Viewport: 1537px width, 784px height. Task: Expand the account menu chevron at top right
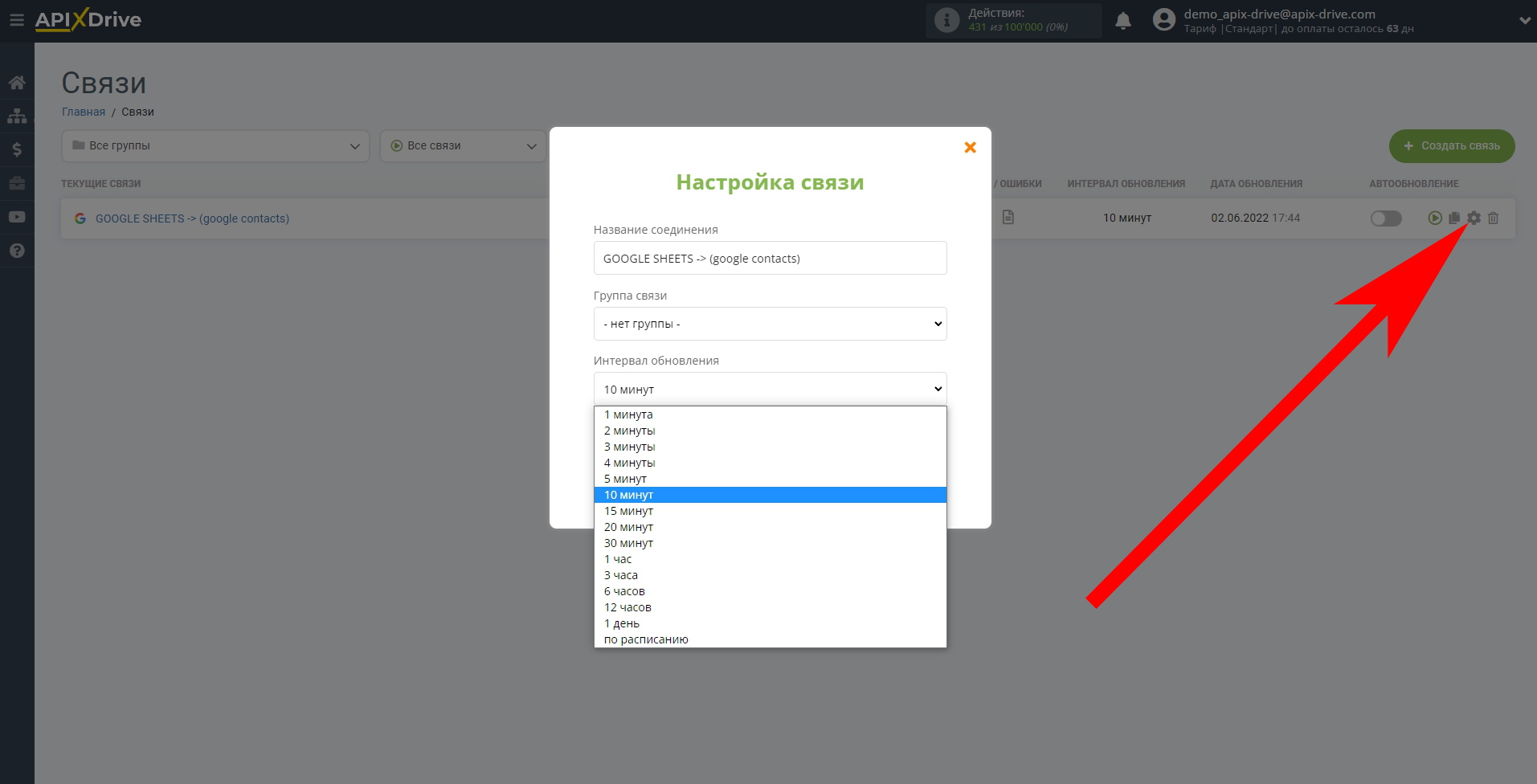1525,21
